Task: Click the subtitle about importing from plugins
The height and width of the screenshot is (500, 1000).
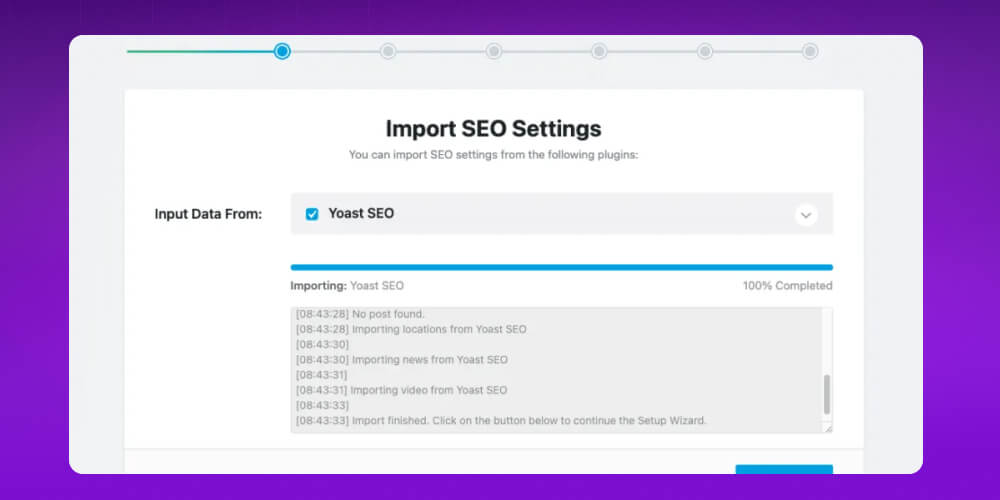Action: coord(494,154)
